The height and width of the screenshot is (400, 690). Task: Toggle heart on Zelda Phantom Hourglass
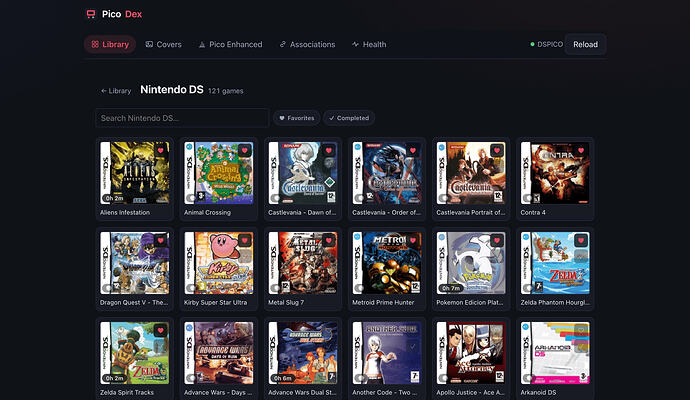(581, 241)
